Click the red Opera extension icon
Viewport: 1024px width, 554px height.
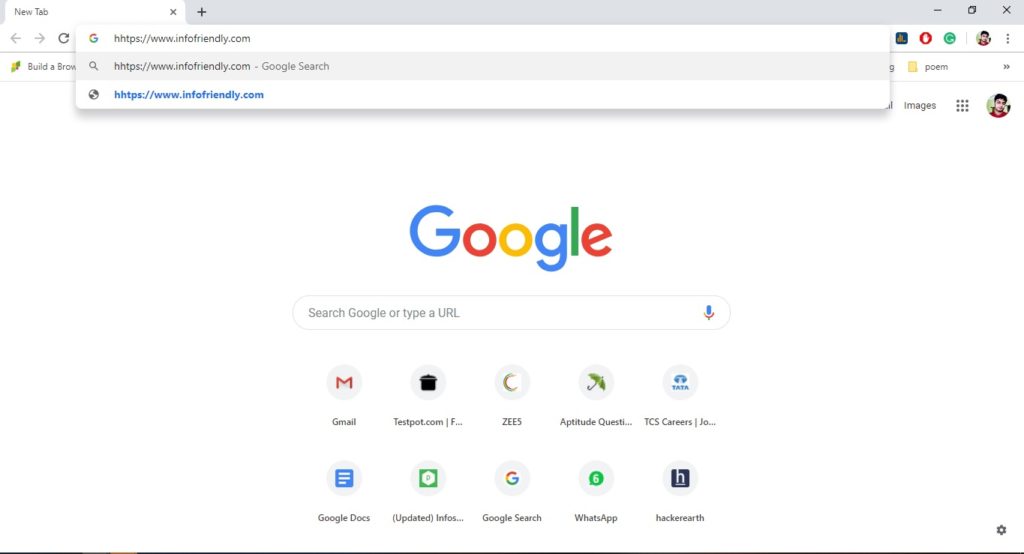coord(925,39)
